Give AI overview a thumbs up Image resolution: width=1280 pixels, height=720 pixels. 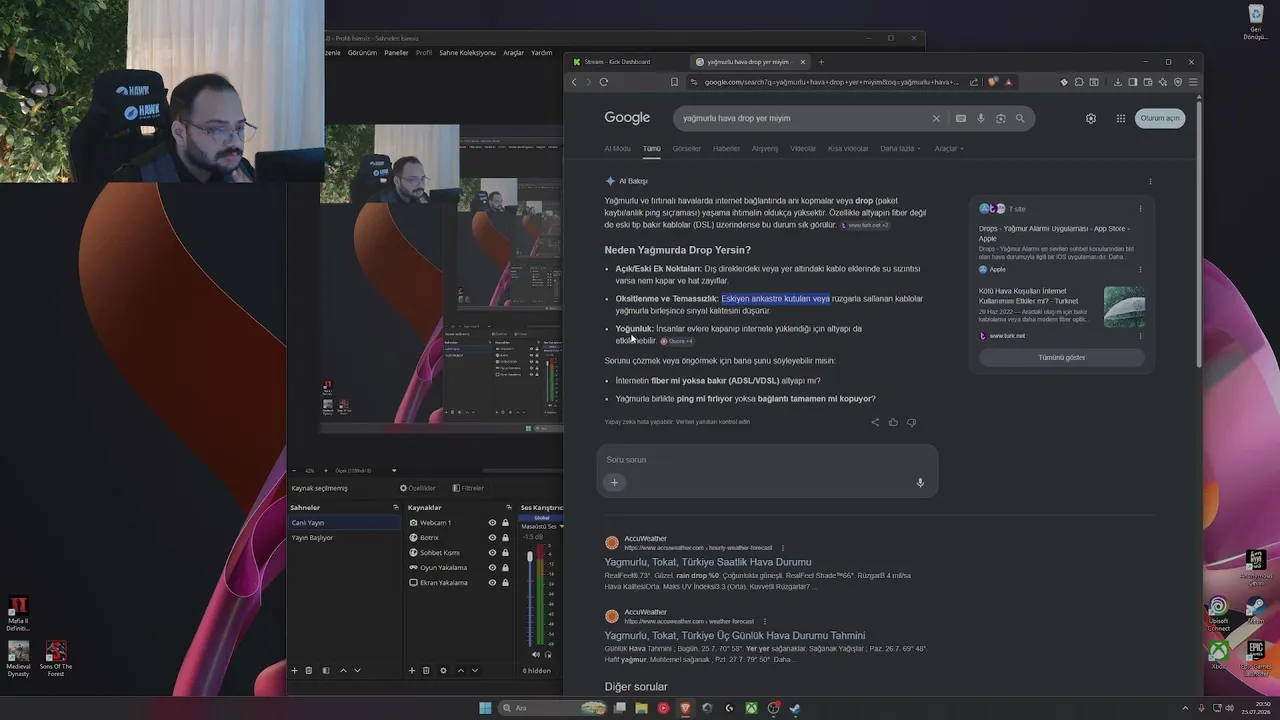893,422
